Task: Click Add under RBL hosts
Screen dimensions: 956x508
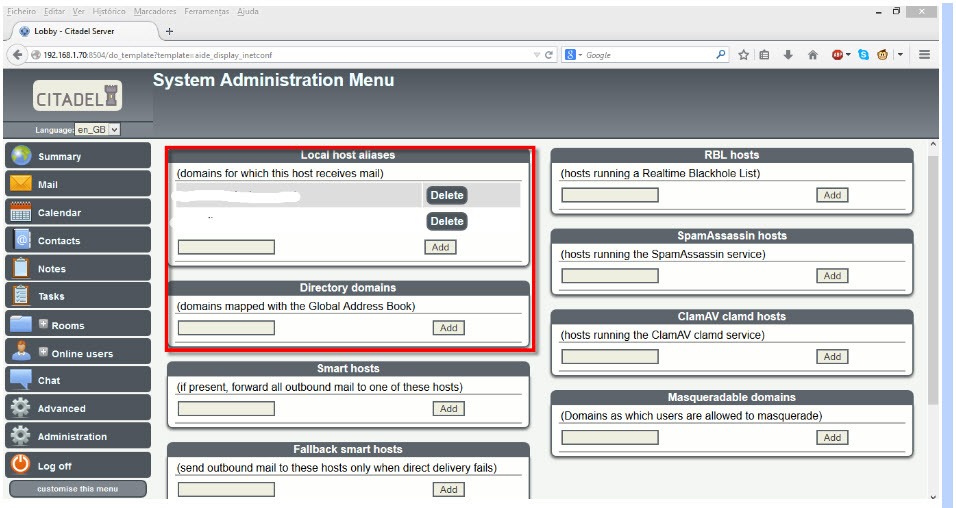Action: click(832, 195)
